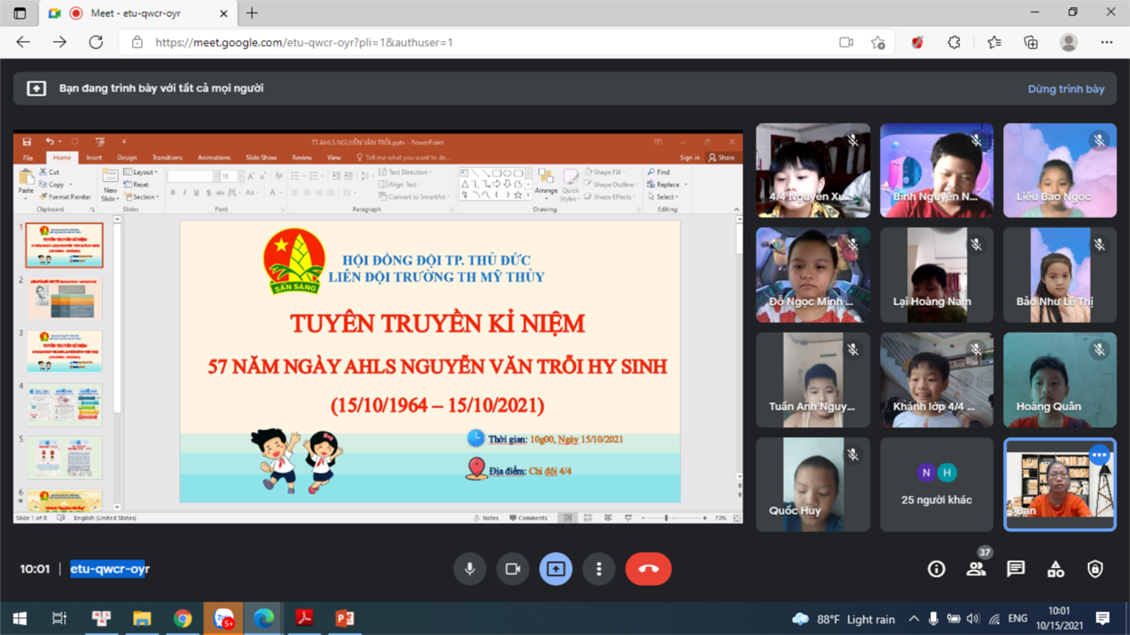Toggle Notes pane in PowerPoint status bar
Screen dimensions: 1130x635
[x=486, y=518]
